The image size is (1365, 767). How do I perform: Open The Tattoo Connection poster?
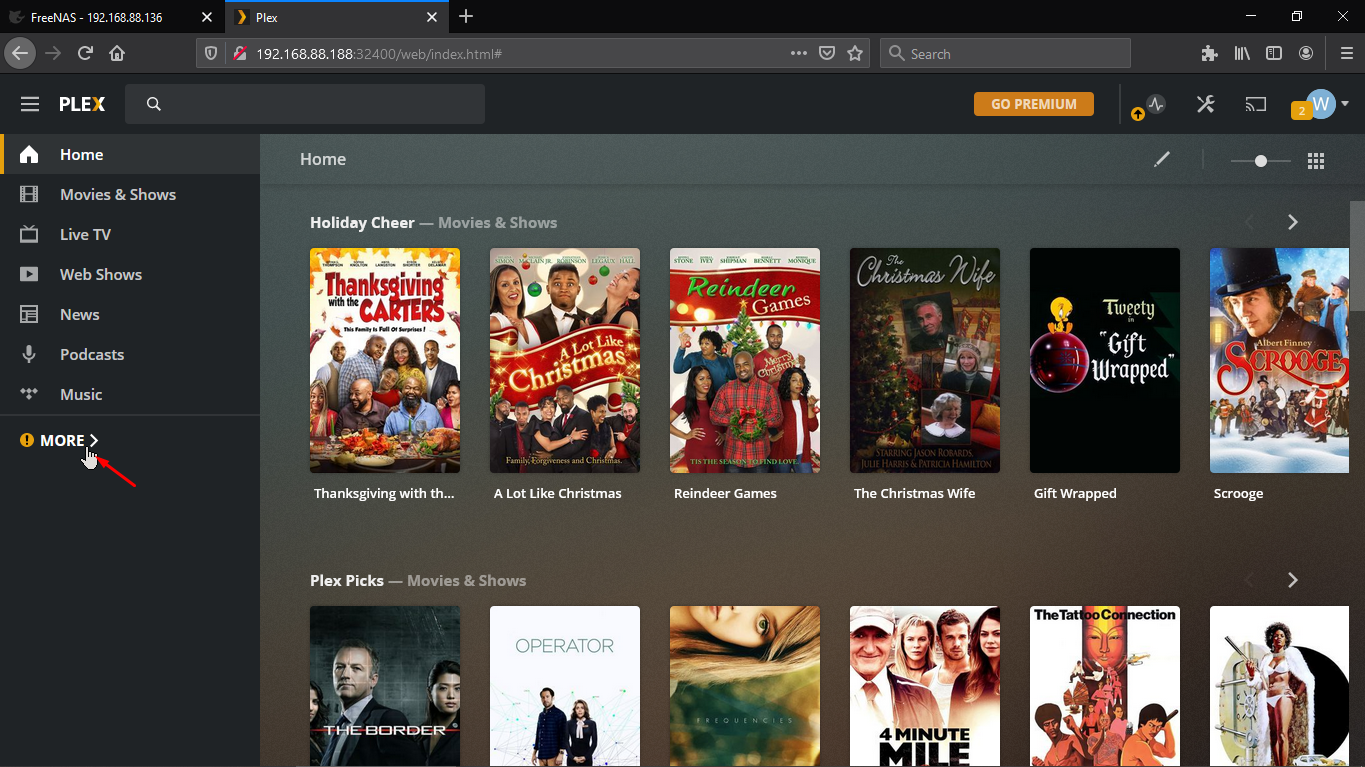(1105, 686)
